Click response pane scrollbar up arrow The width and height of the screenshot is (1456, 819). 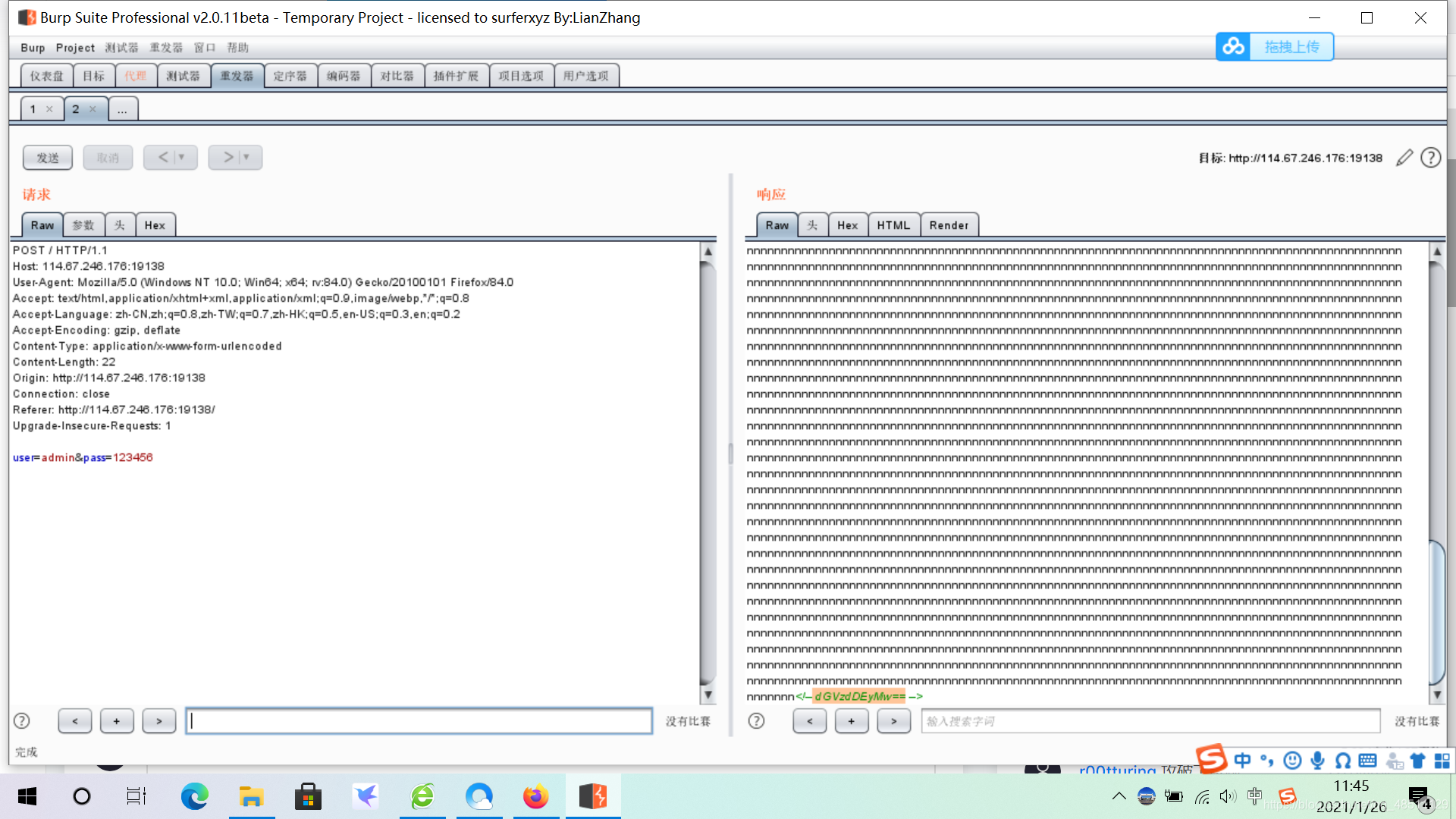click(1436, 251)
